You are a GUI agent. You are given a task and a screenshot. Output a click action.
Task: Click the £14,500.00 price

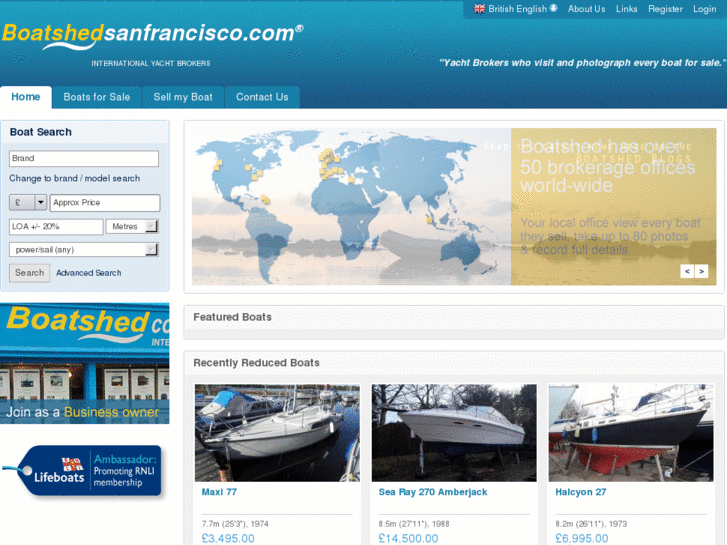[x=408, y=539]
